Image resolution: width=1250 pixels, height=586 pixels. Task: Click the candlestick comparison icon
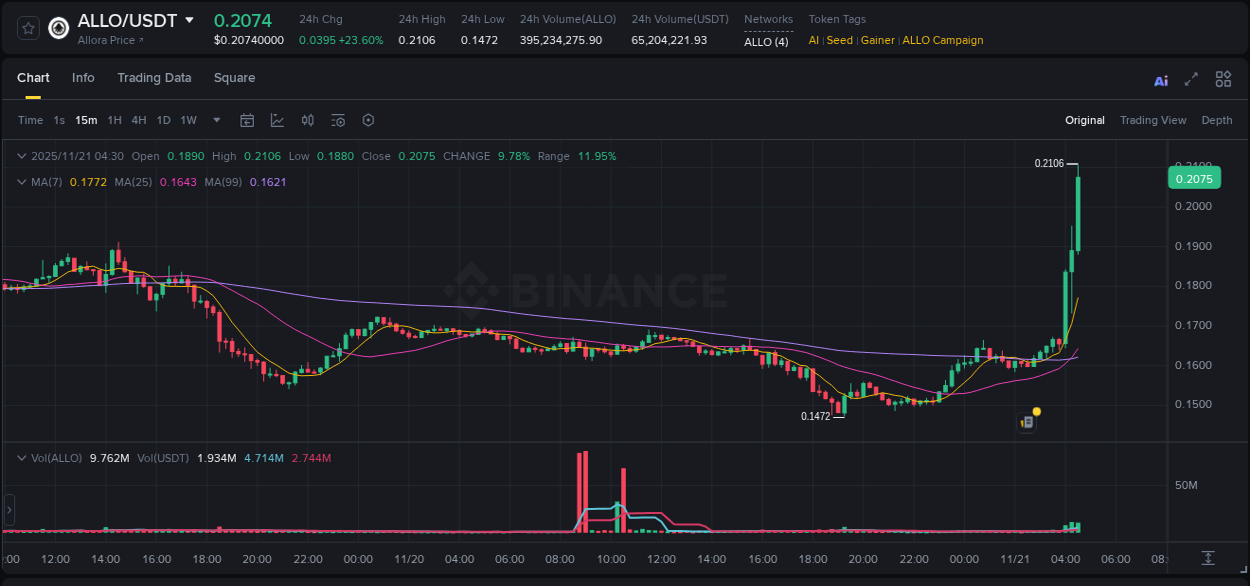click(x=307, y=120)
